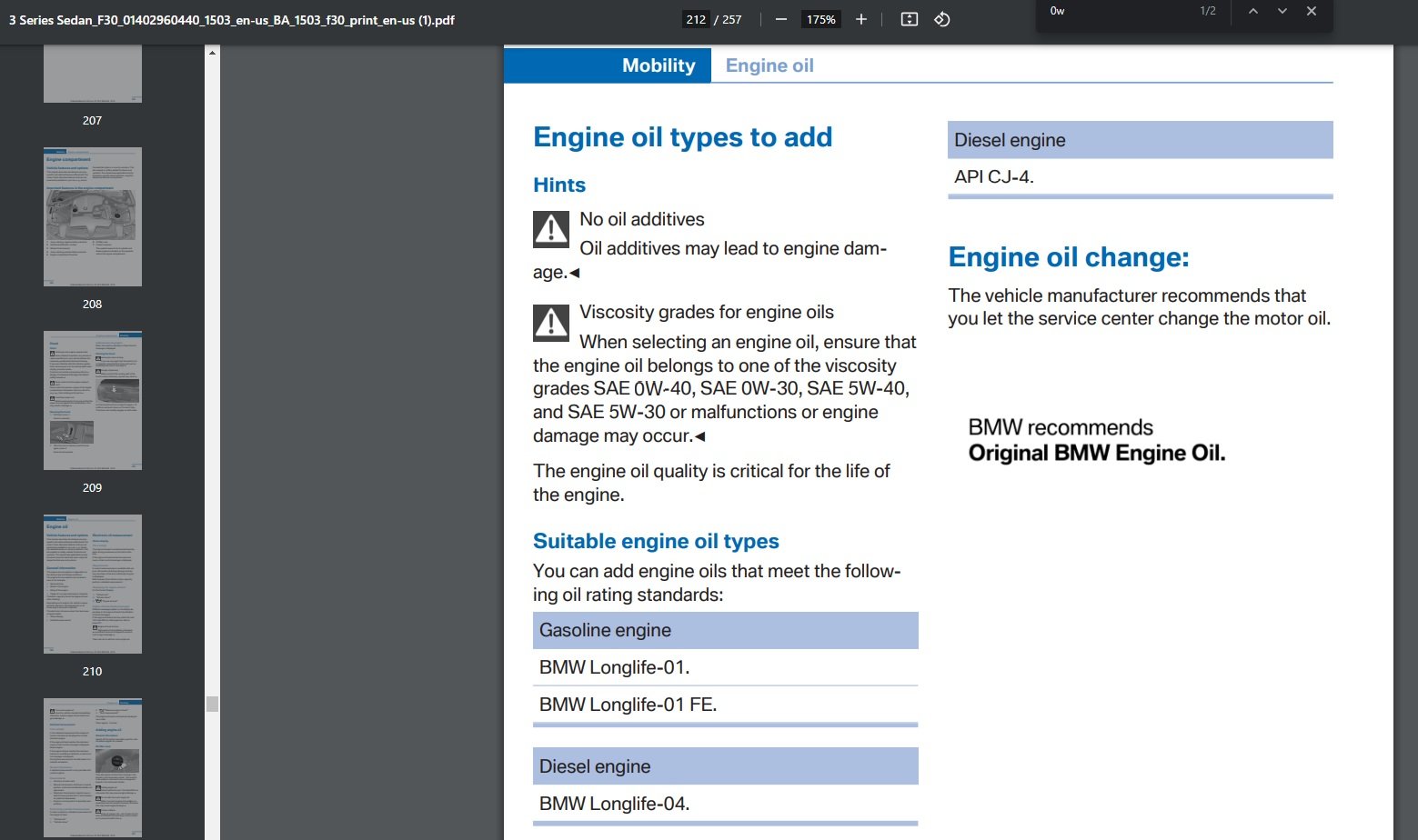Screen dimensions: 1418x840
Task: Click the 'No oil additives' text
Action: tap(642, 219)
